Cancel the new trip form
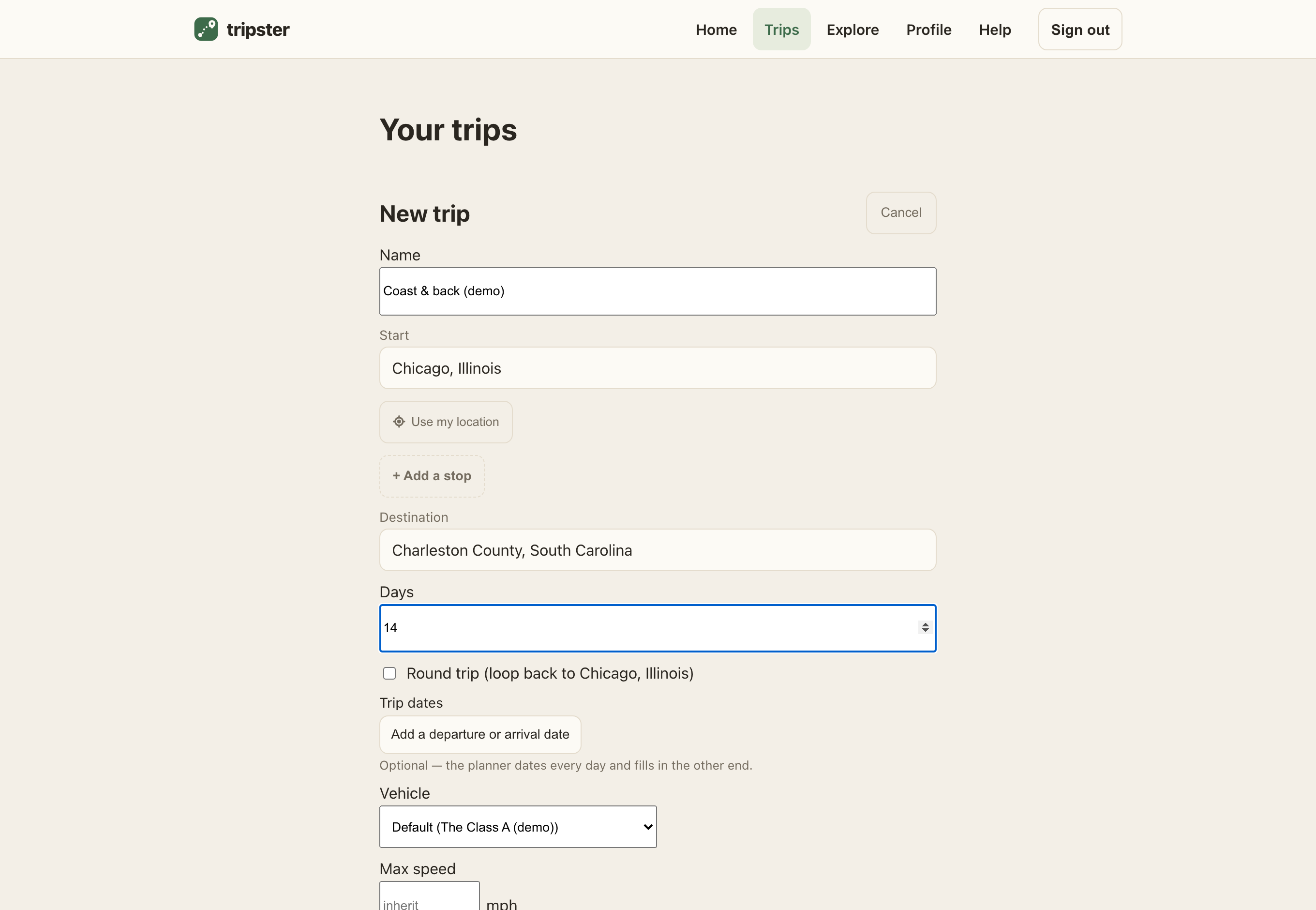 900,212
